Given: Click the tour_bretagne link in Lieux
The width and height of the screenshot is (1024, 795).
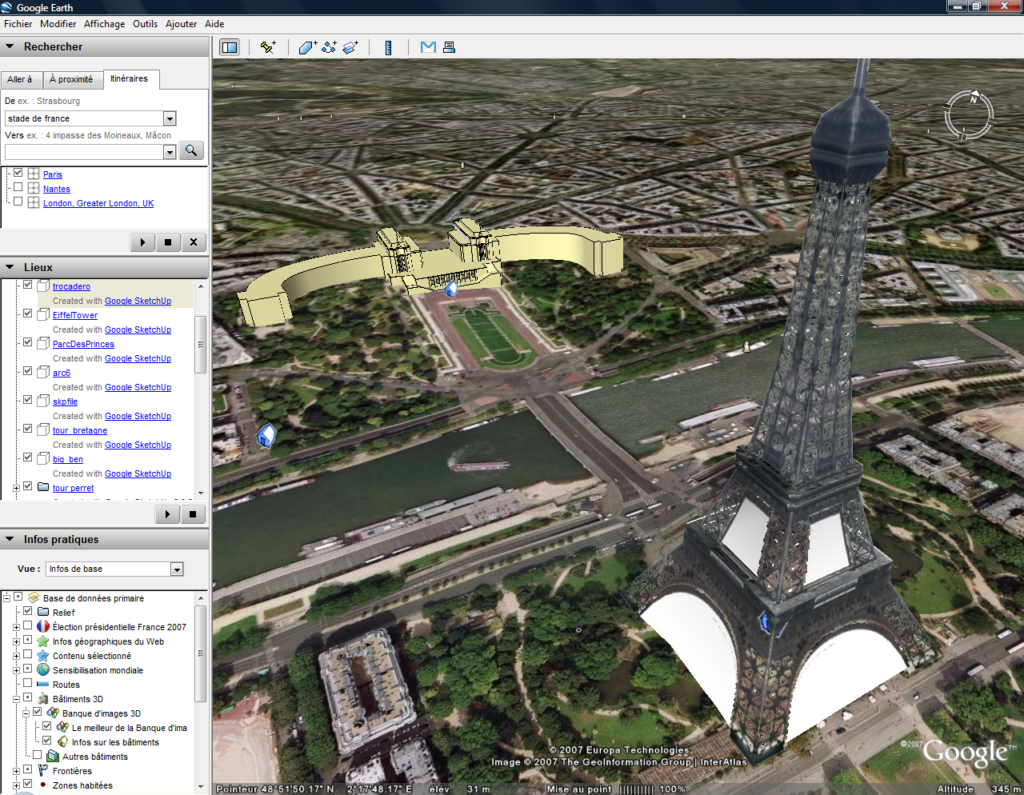Looking at the screenshot, I should tap(80, 430).
